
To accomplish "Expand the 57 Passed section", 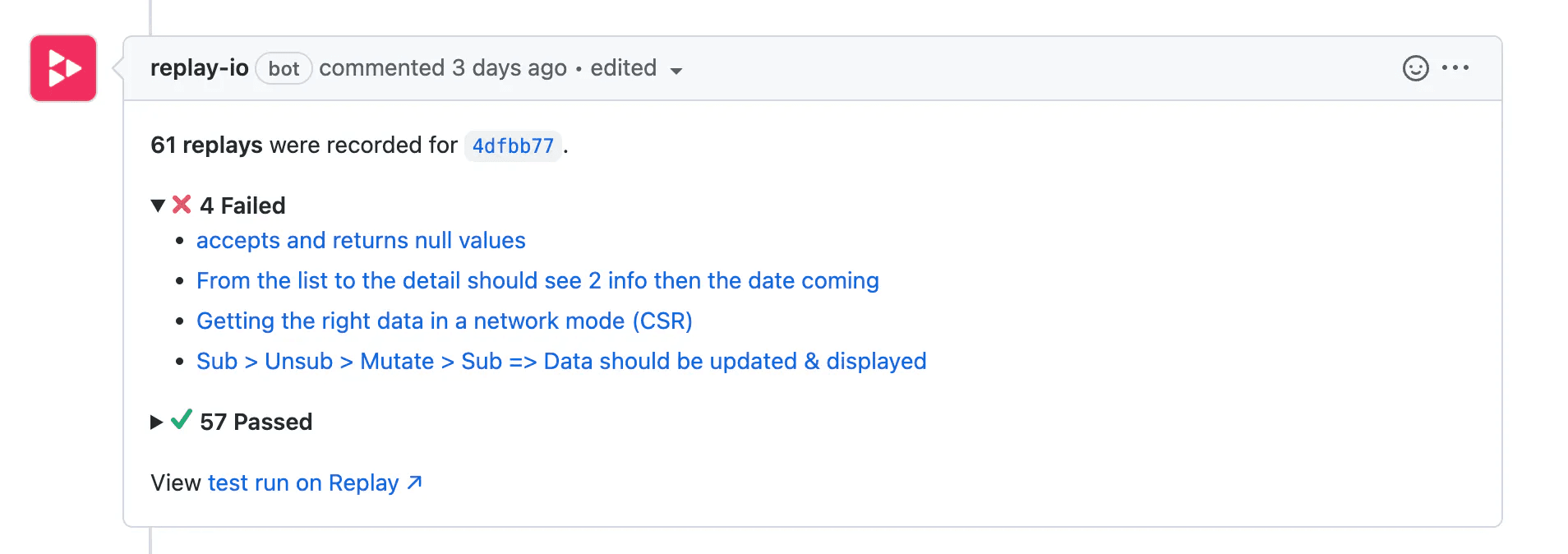I will point(157,422).
